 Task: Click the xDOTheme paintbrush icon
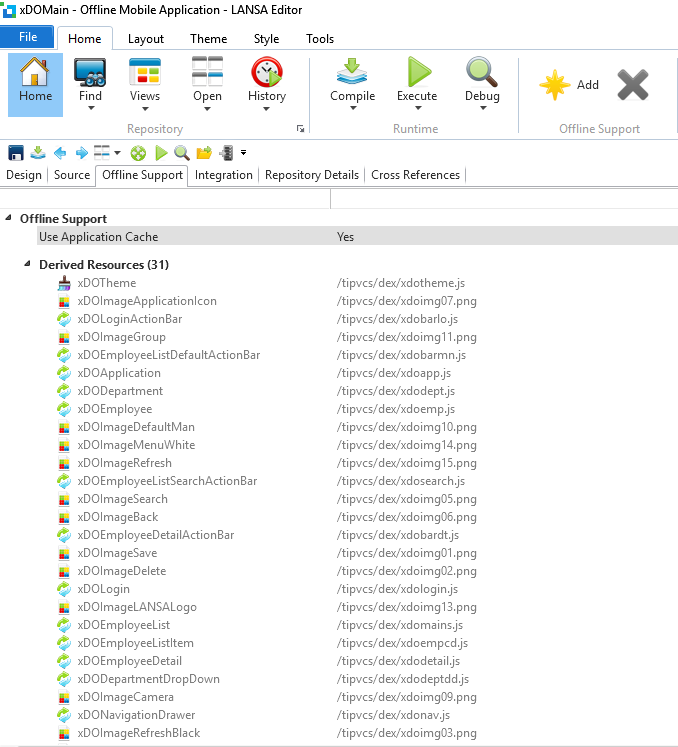click(x=64, y=283)
